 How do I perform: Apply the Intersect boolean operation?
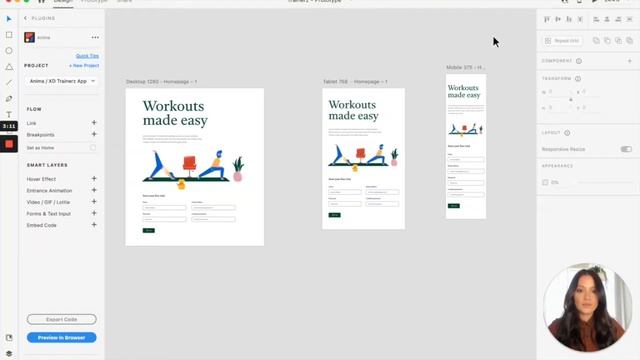(x=618, y=40)
